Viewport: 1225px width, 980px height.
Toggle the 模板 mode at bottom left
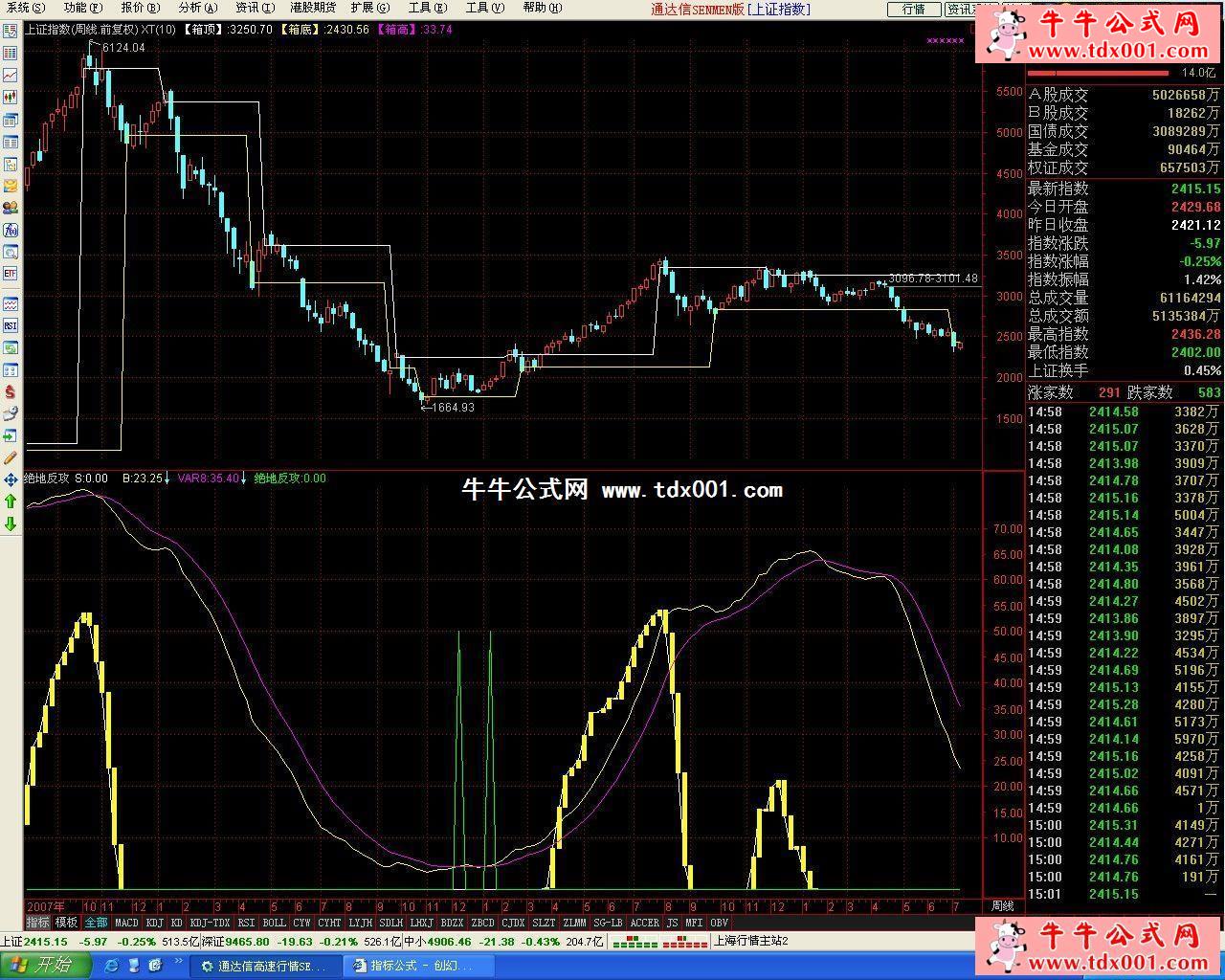point(66,923)
